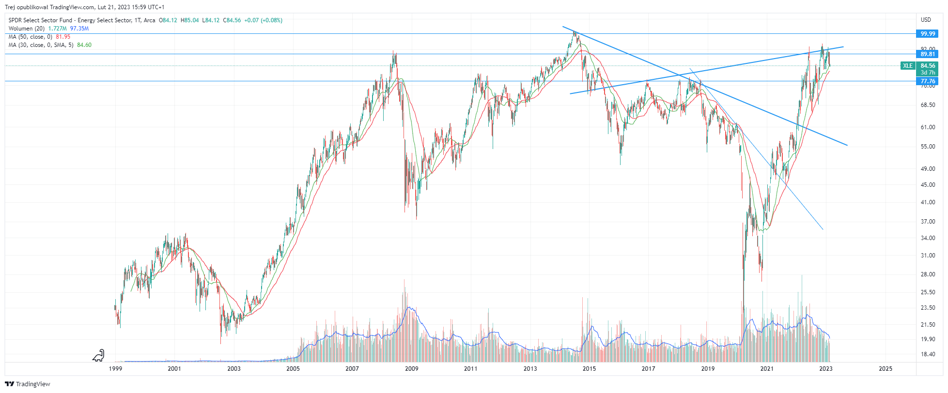Select the MA (50, close, 0) legend
Image resolution: width=948 pixels, height=393 pixels.
(30, 37)
